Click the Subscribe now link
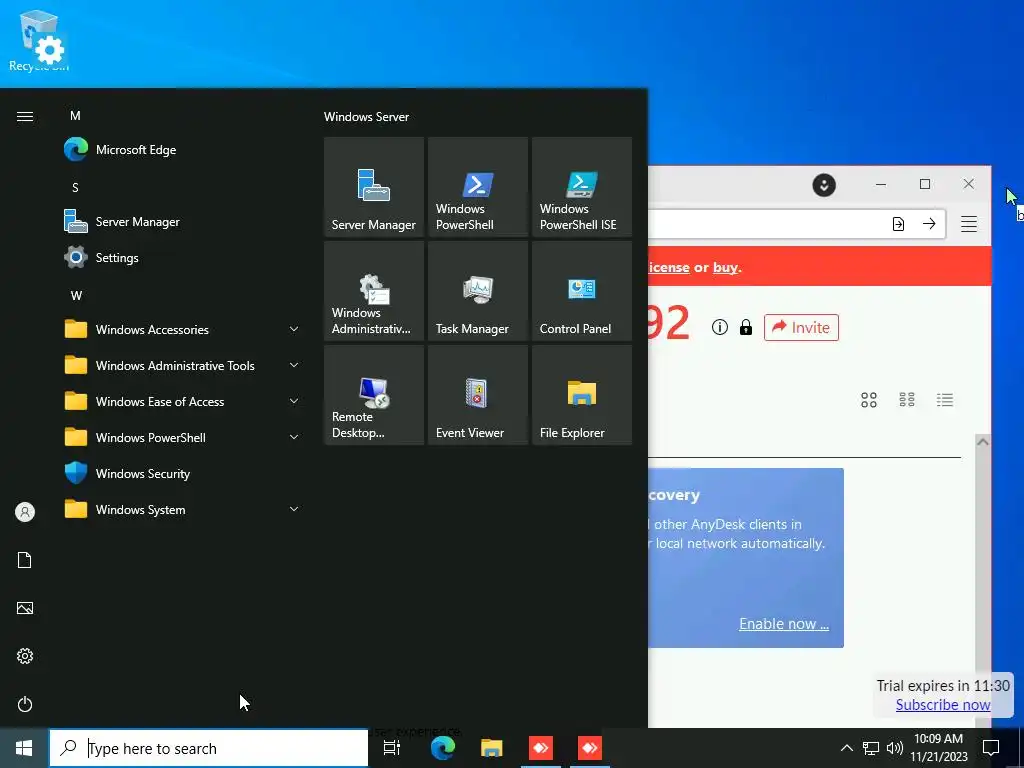 pos(942,705)
